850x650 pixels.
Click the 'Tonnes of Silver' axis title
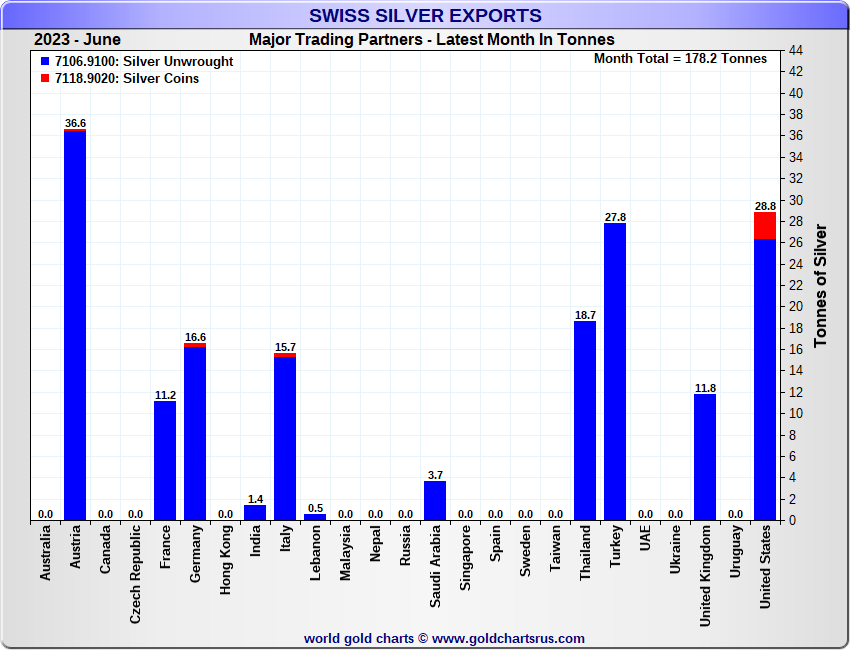pyautogui.click(x=820, y=286)
